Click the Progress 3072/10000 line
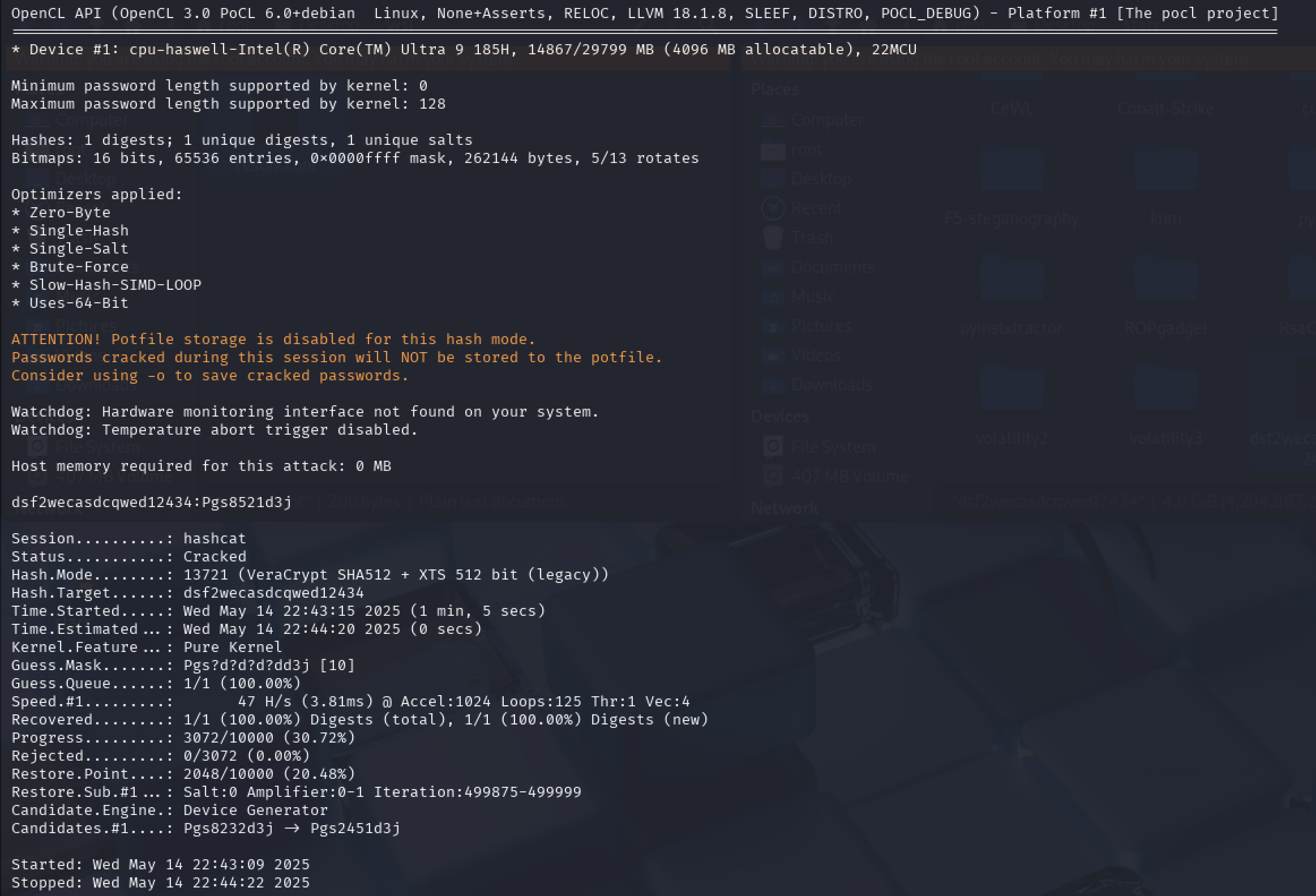 click(x=183, y=738)
